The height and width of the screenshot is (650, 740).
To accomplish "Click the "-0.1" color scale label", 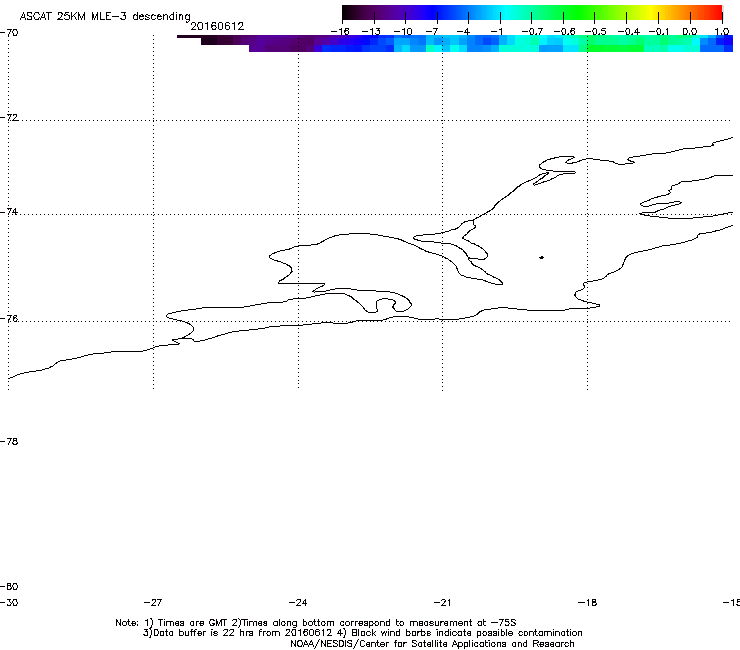I will click(659, 32).
